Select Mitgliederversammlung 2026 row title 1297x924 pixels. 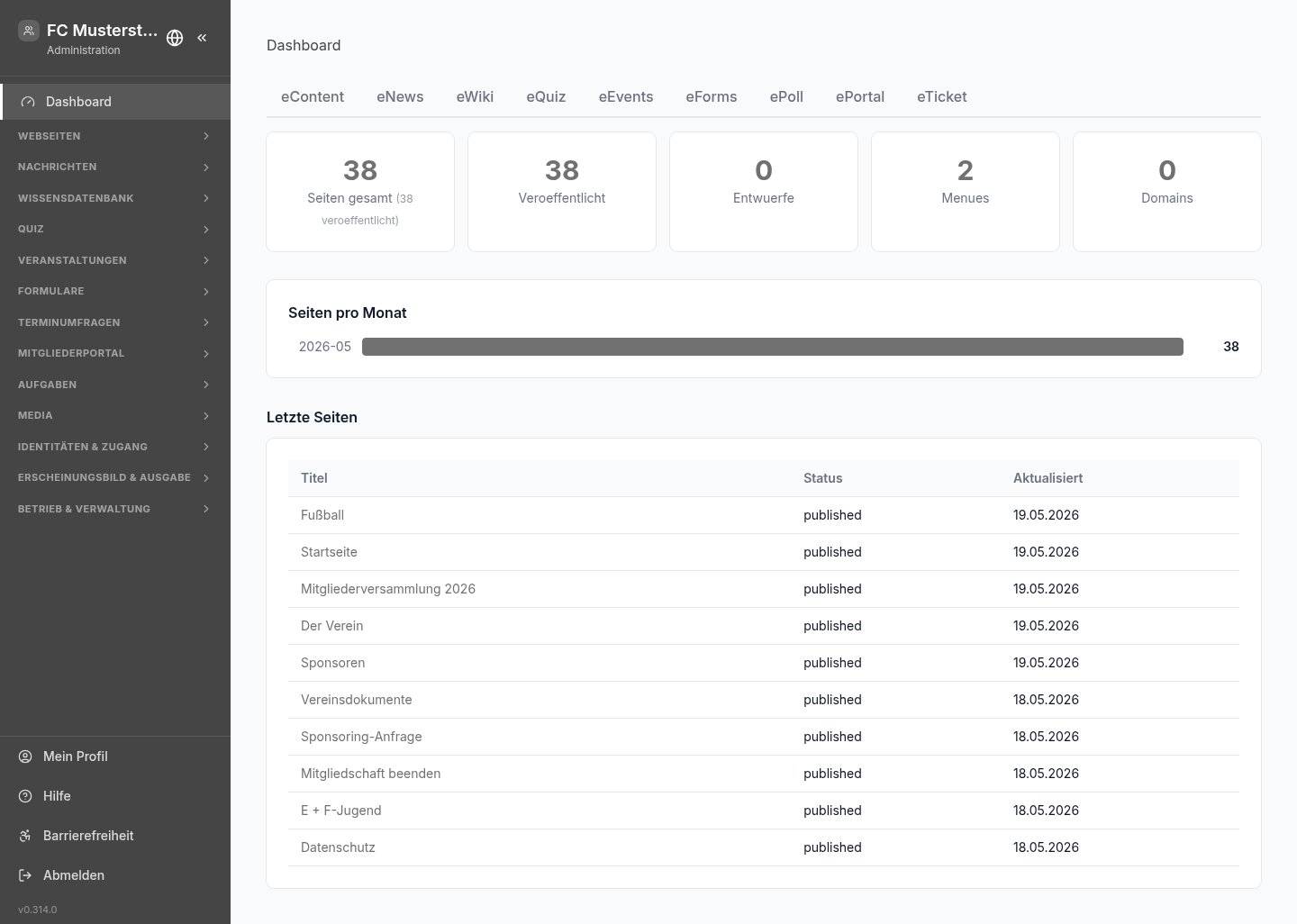(x=388, y=589)
